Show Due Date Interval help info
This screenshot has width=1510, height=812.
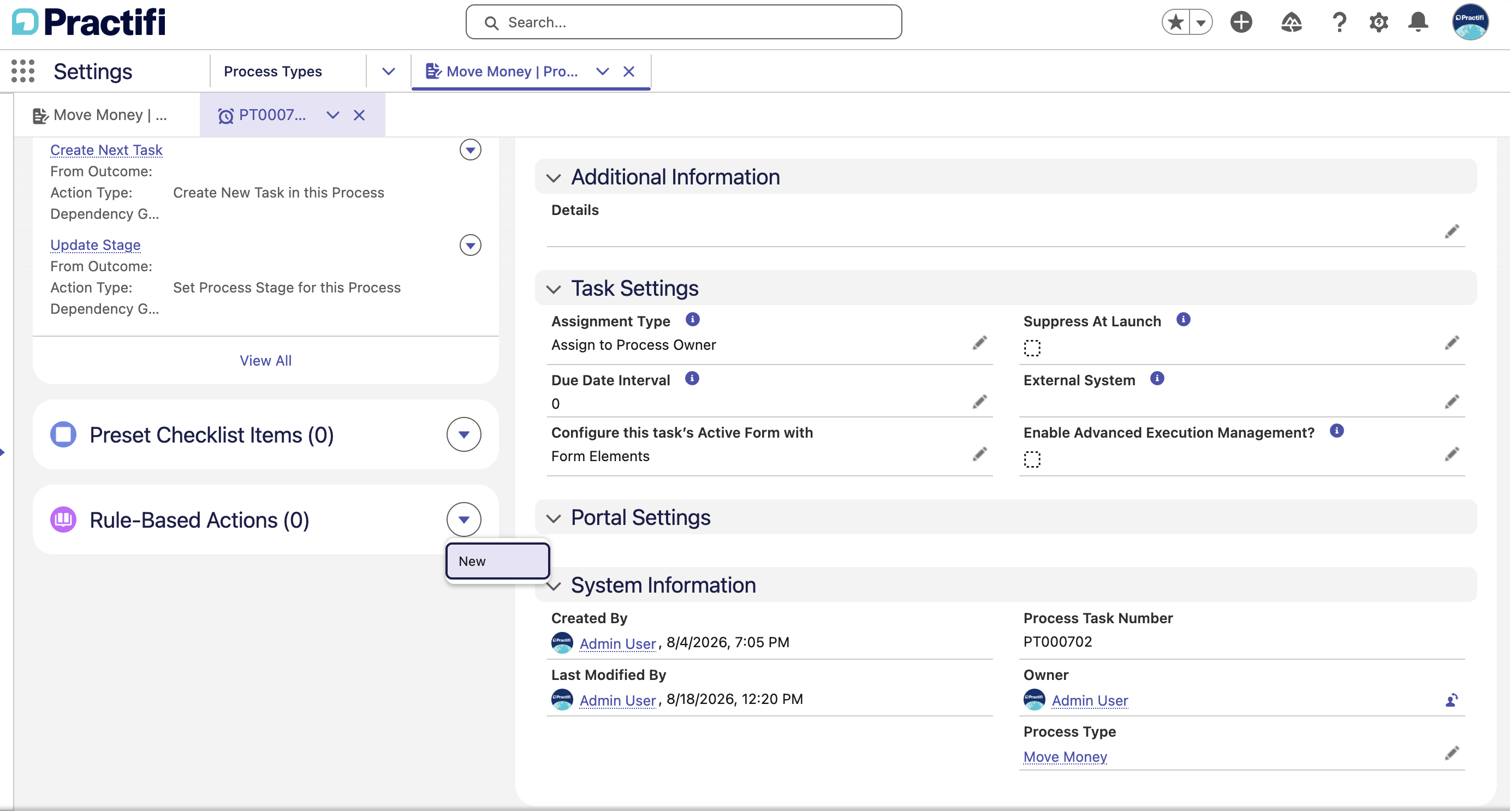click(x=692, y=379)
